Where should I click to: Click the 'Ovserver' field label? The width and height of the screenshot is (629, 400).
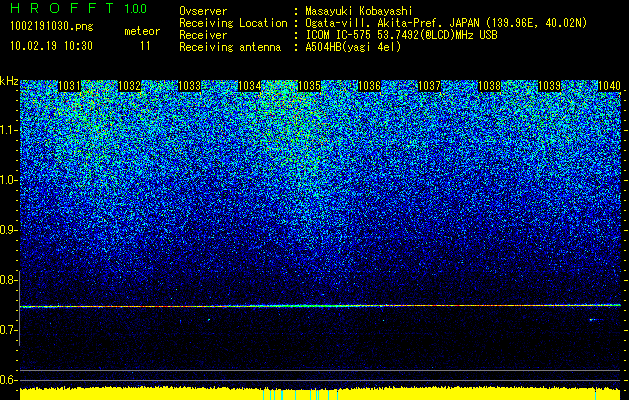coord(203,11)
